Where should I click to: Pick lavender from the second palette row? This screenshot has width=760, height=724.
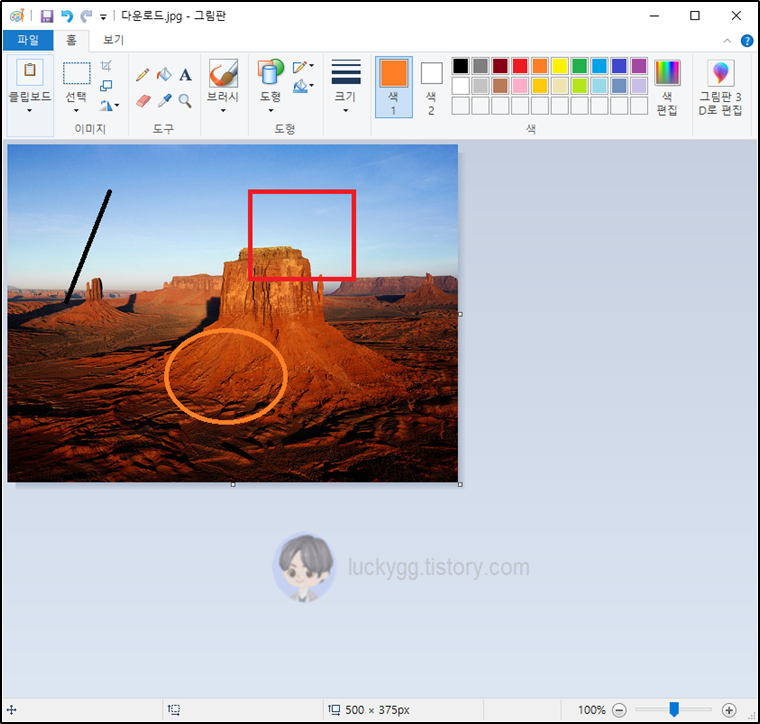click(639, 86)
